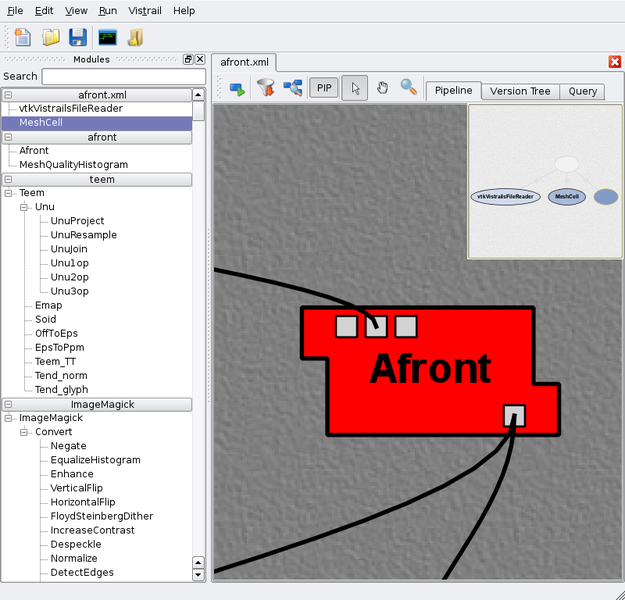Click the MeshCell node in PIP thumbnail
Viewport: 625px width, 600px height.
(567, 197)
